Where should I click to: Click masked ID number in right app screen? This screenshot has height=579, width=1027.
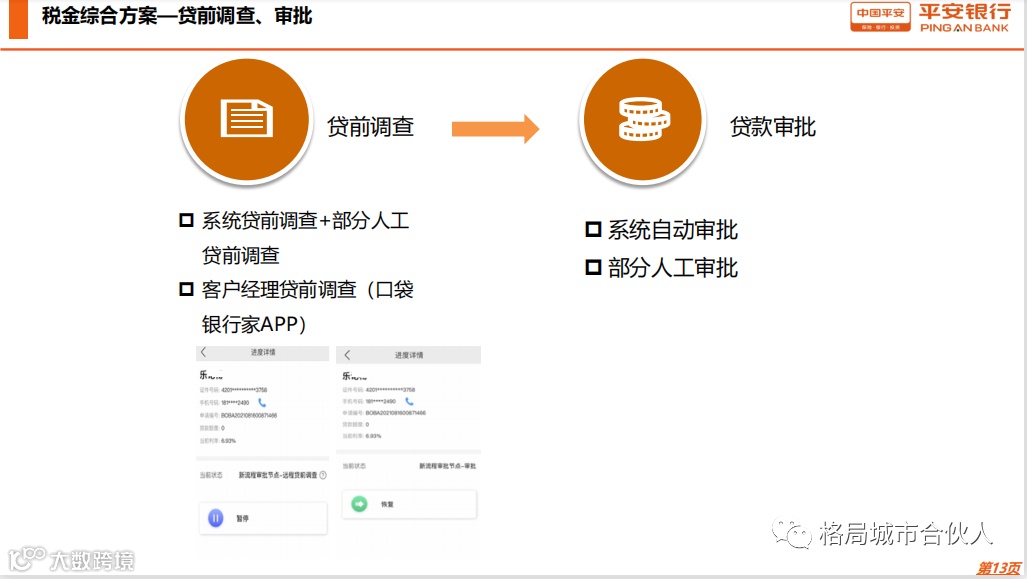point(390,390)
